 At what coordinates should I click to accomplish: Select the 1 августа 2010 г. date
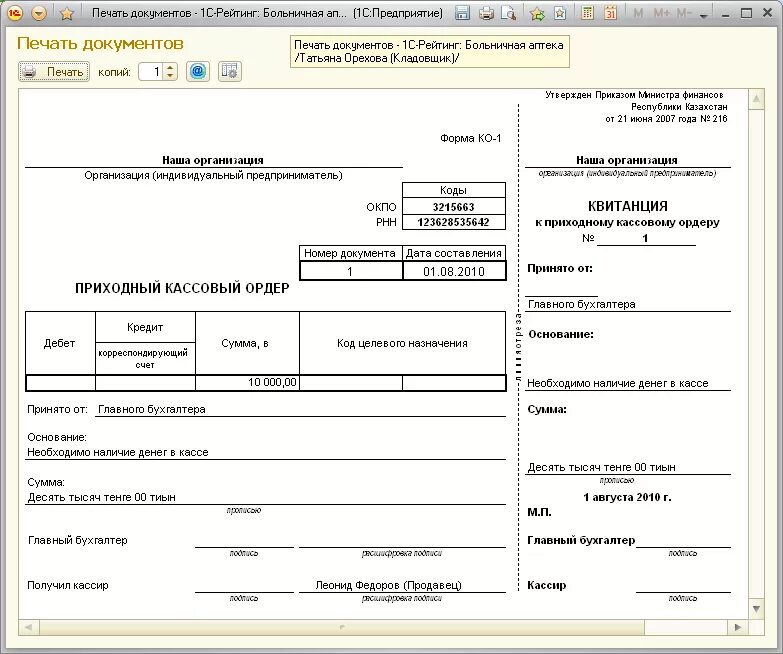click(x=627, y=497)
